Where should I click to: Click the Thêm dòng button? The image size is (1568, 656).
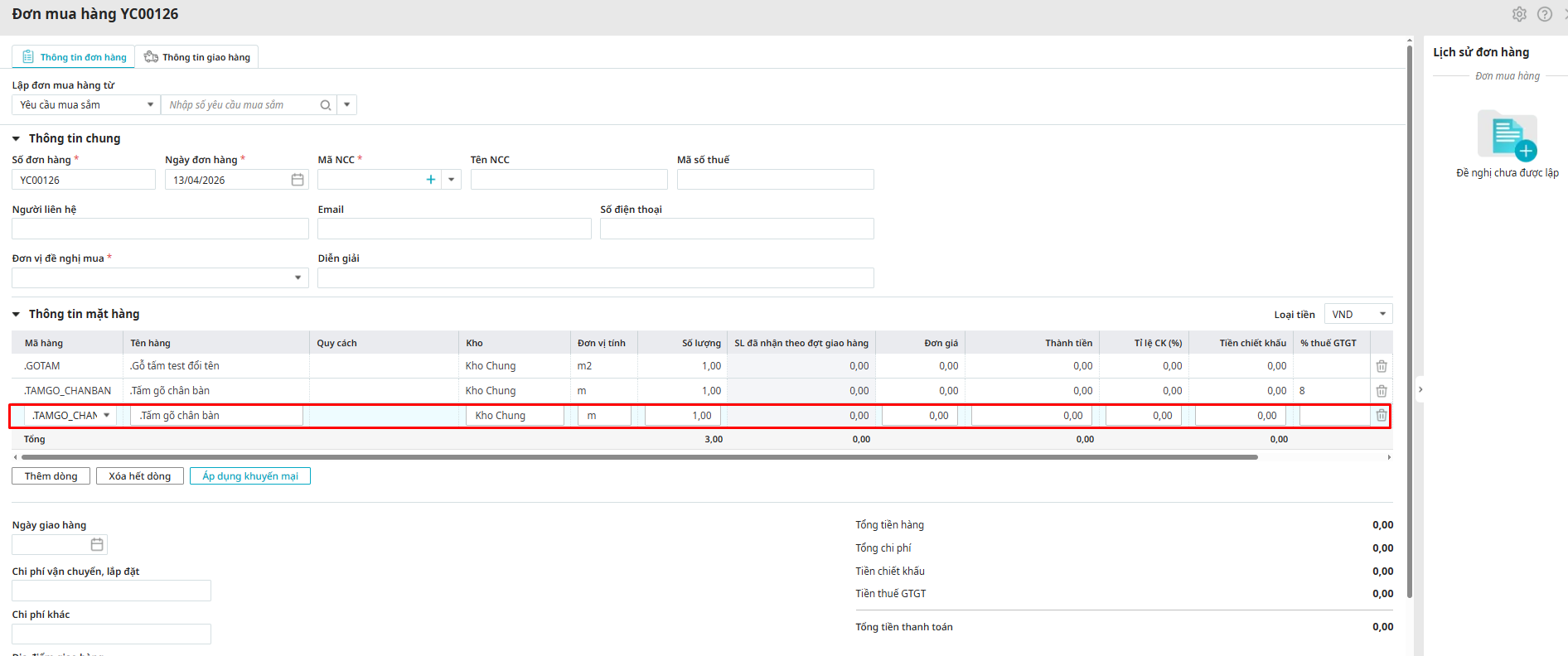51,476
